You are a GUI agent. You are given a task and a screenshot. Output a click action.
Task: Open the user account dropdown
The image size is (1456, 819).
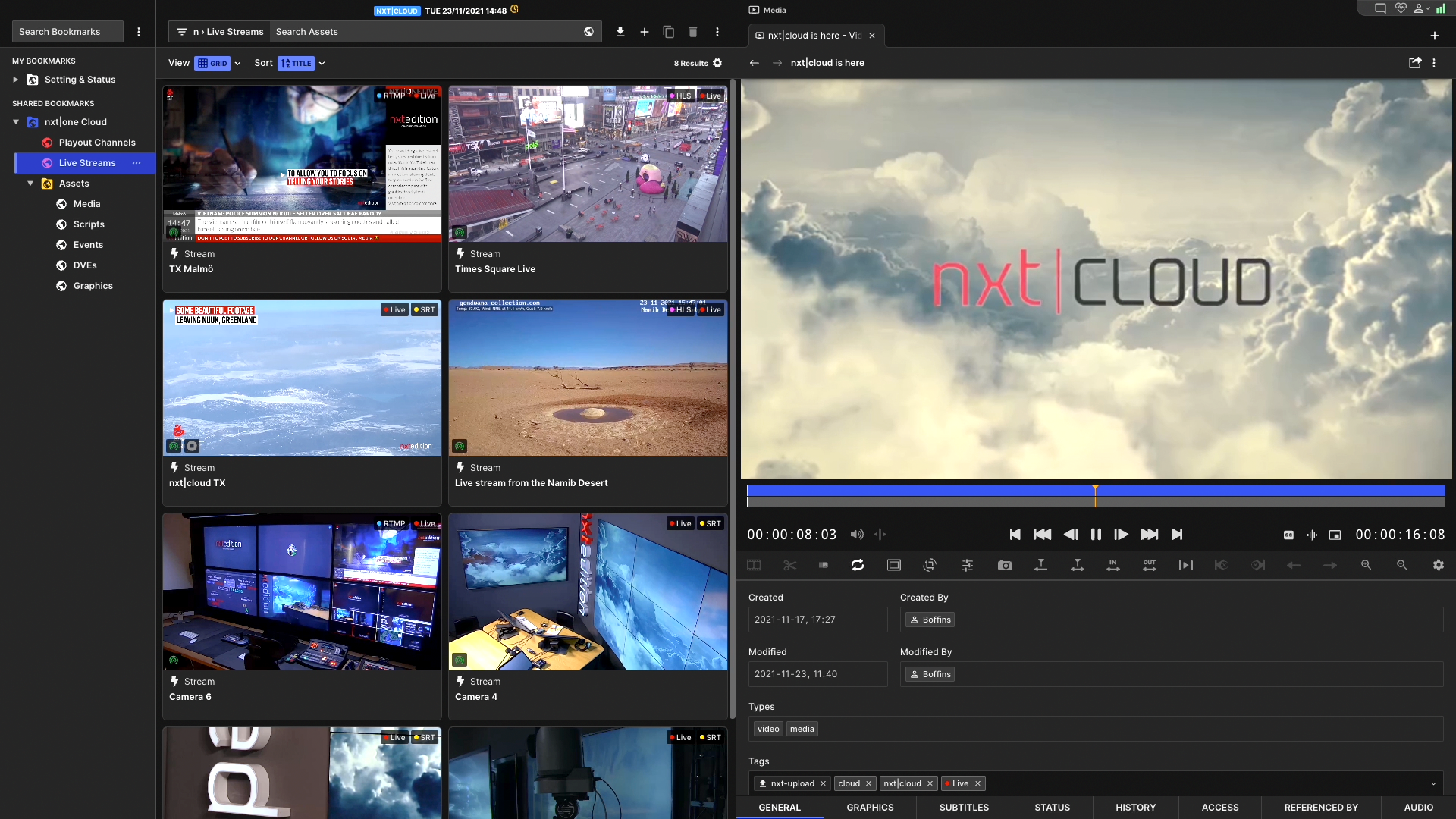(x=1422, y=8)
